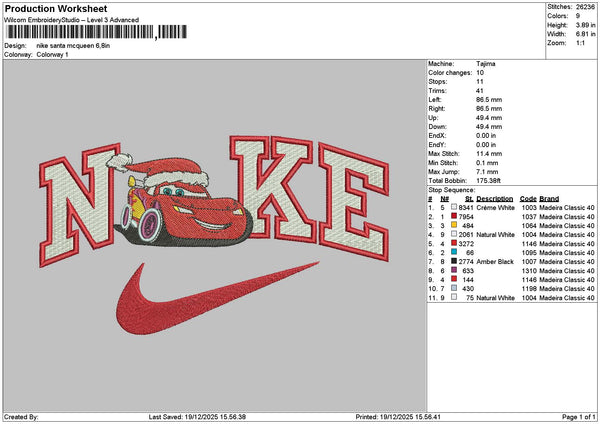Click the Production Worksheet title

56,8
